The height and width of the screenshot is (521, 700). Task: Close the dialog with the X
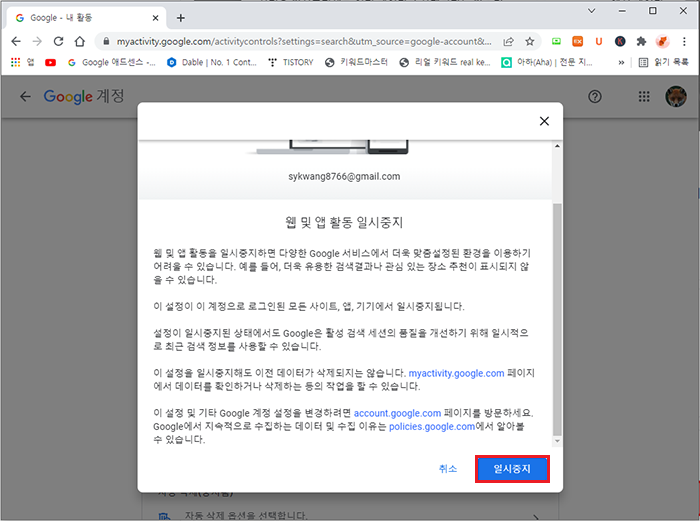coord(544,121)
